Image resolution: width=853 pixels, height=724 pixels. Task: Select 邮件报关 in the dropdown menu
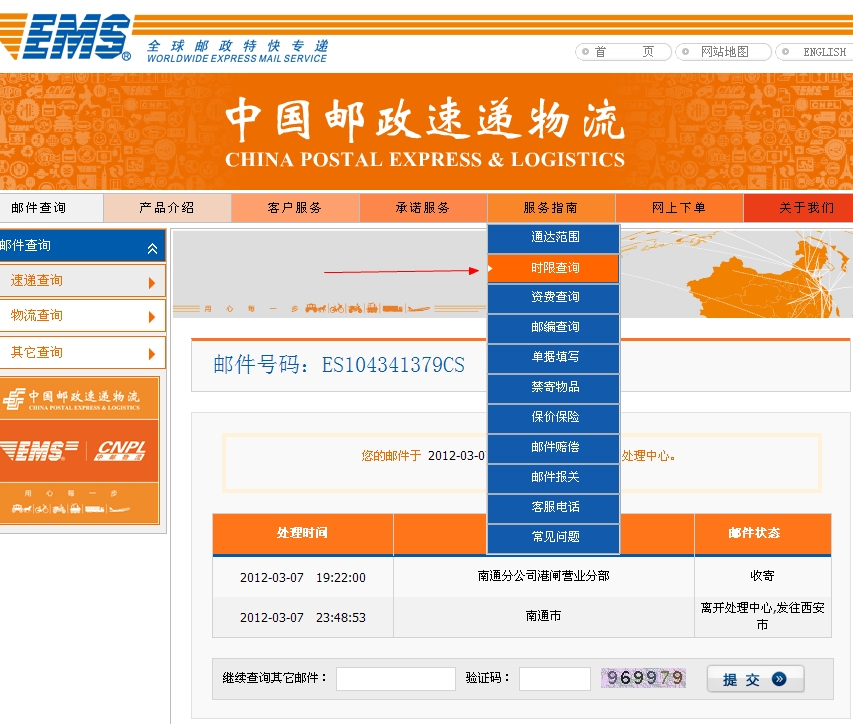[x=554, y=477]
